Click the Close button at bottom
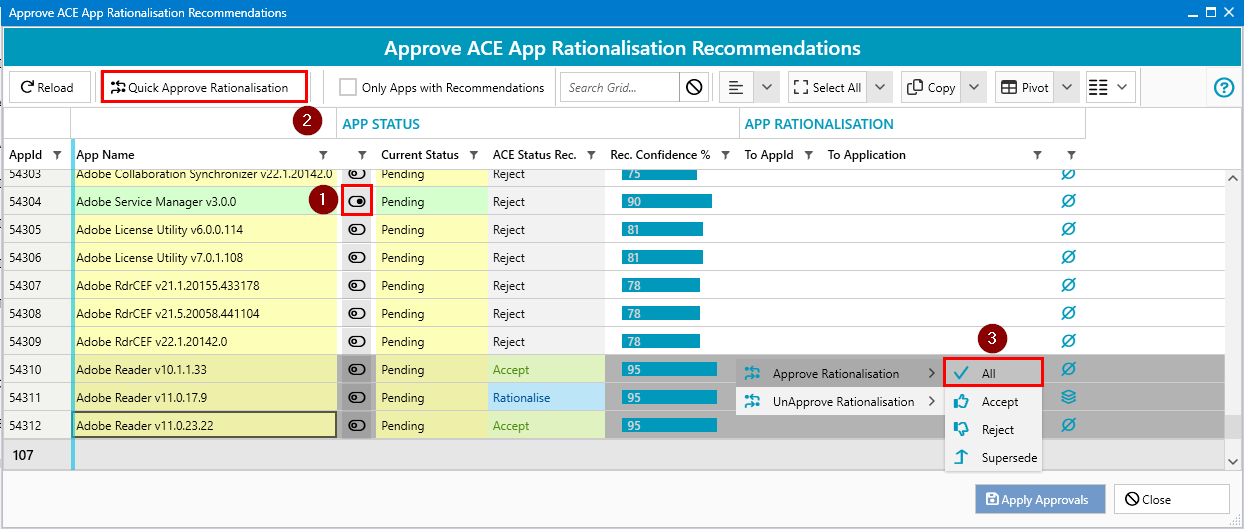 point(1172,499)
